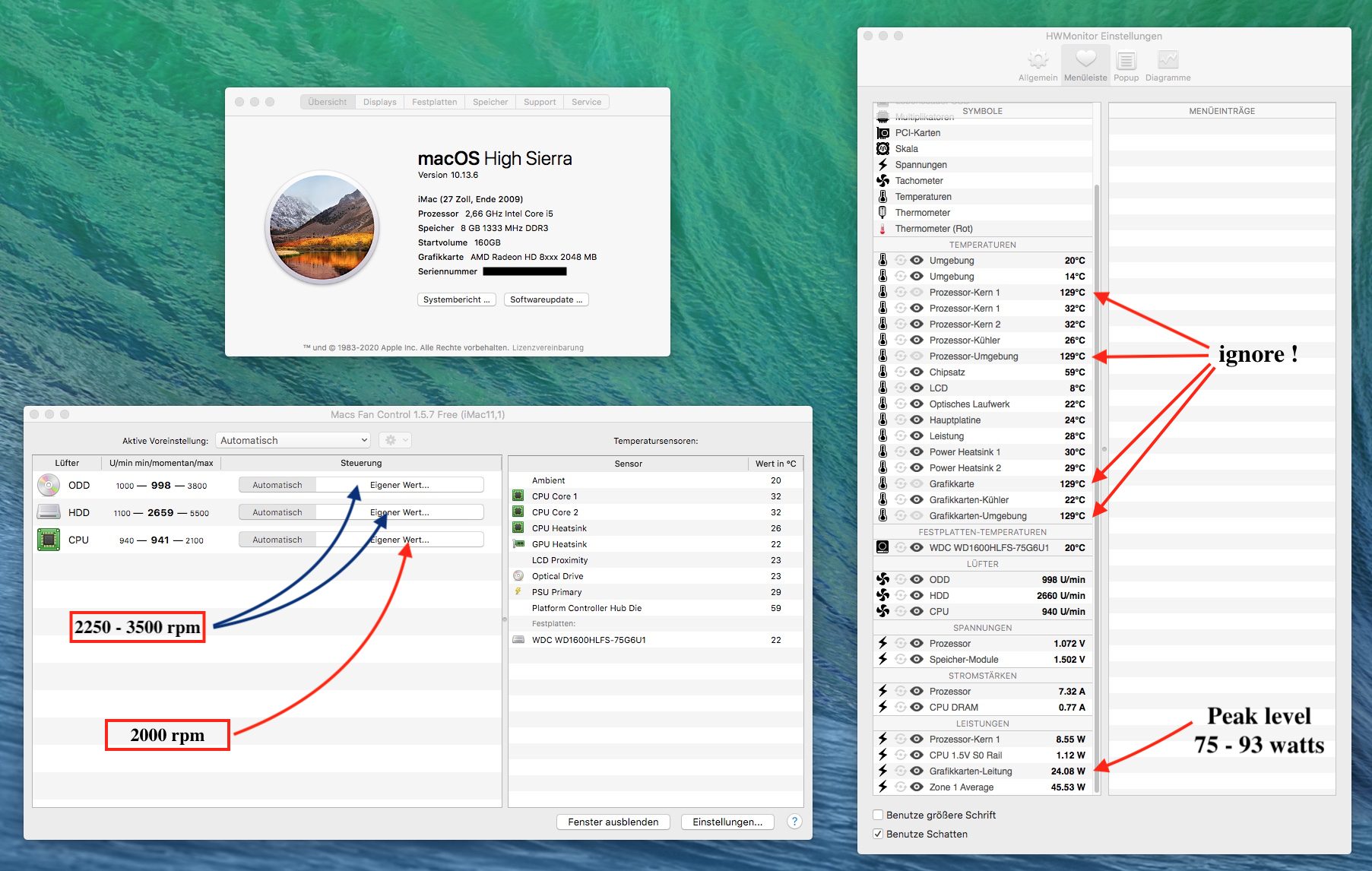Open Allgemein tab in HWMonitor Einstellungen

coord(1038,65)
